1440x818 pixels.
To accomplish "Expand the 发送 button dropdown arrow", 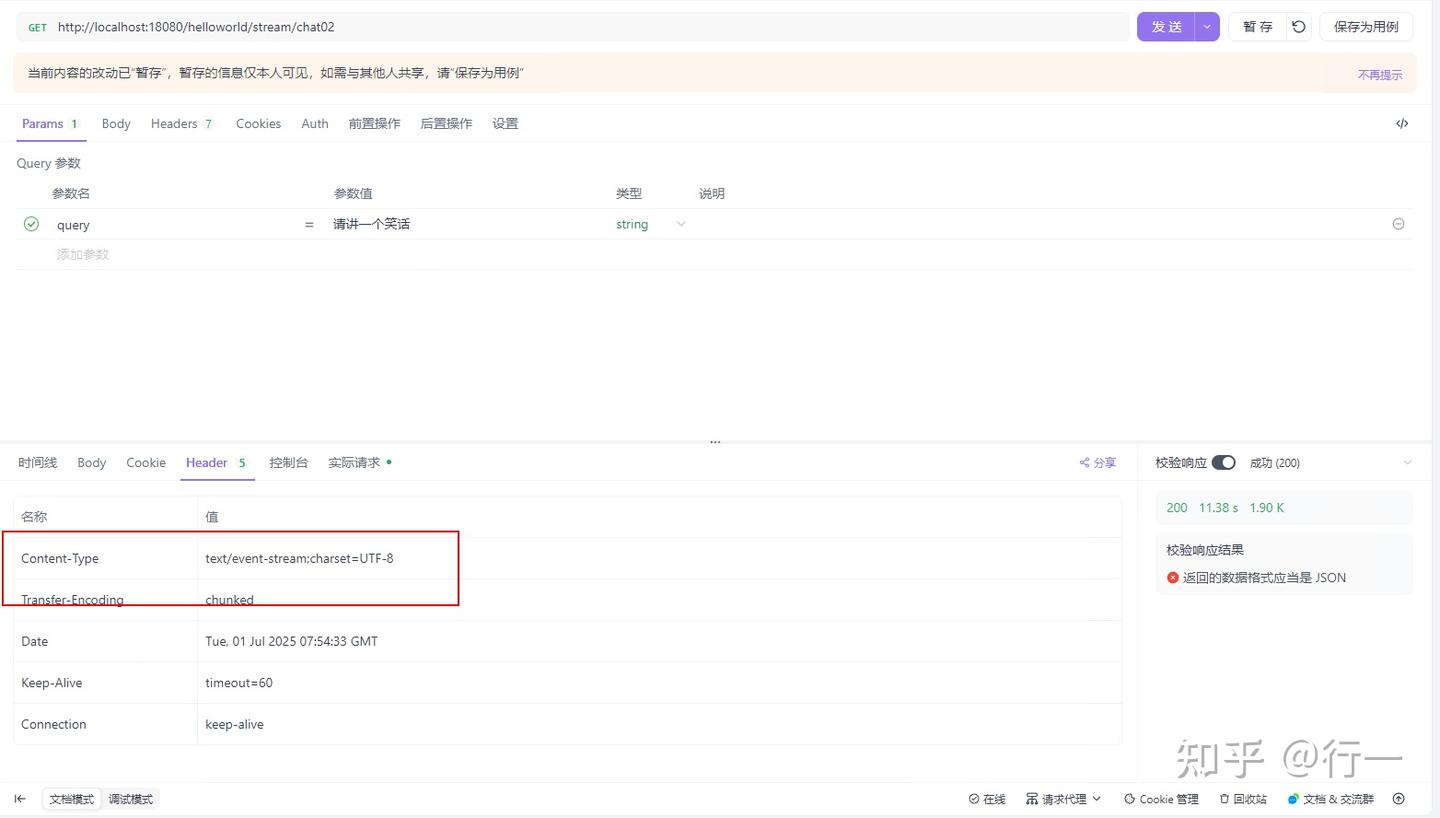I will tap(1206, 26).
